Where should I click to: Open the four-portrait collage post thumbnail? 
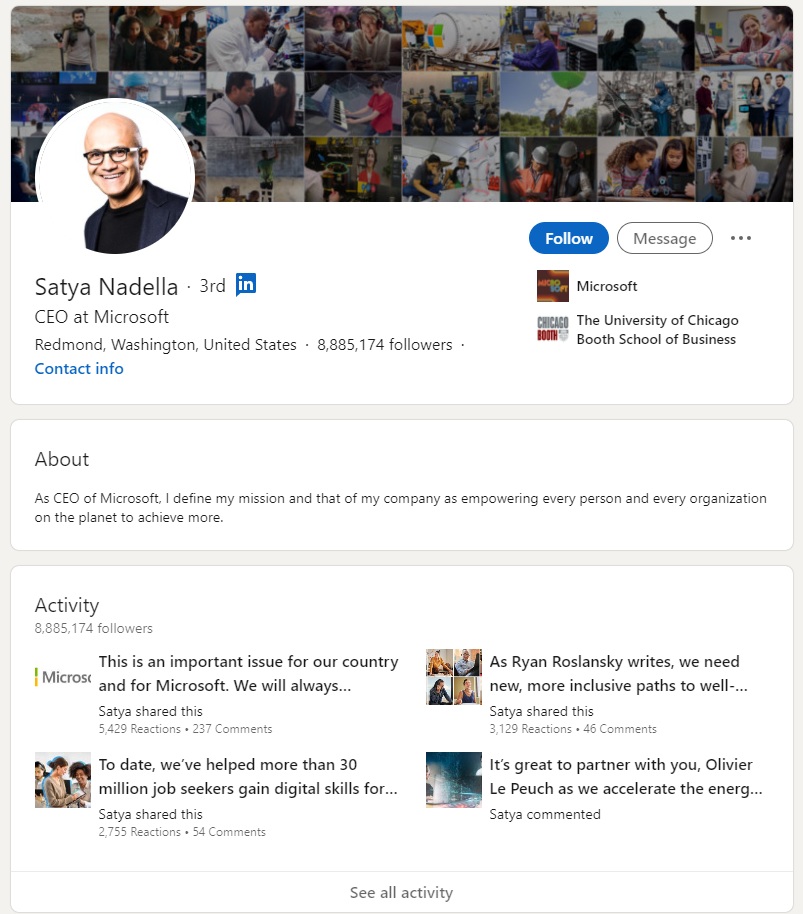point(454,677)
